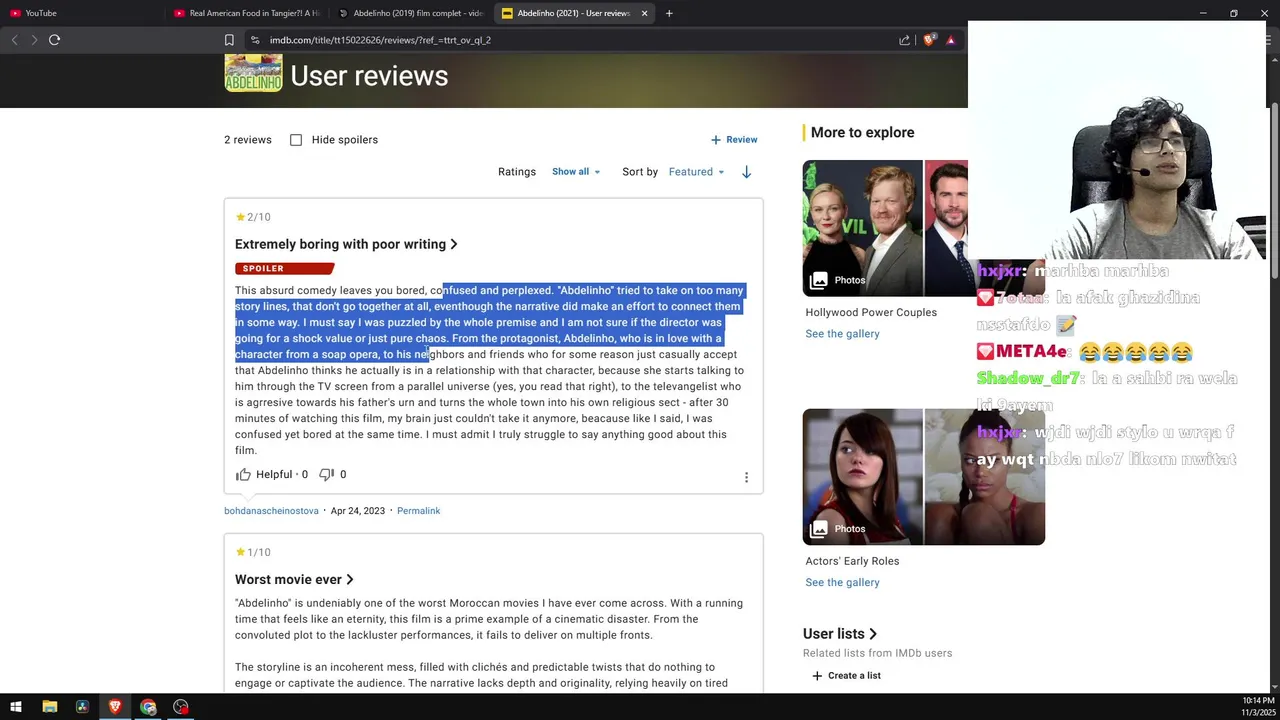The image size is (1280, 720).
Task: Click Create a list link
Action: (854, 676)
